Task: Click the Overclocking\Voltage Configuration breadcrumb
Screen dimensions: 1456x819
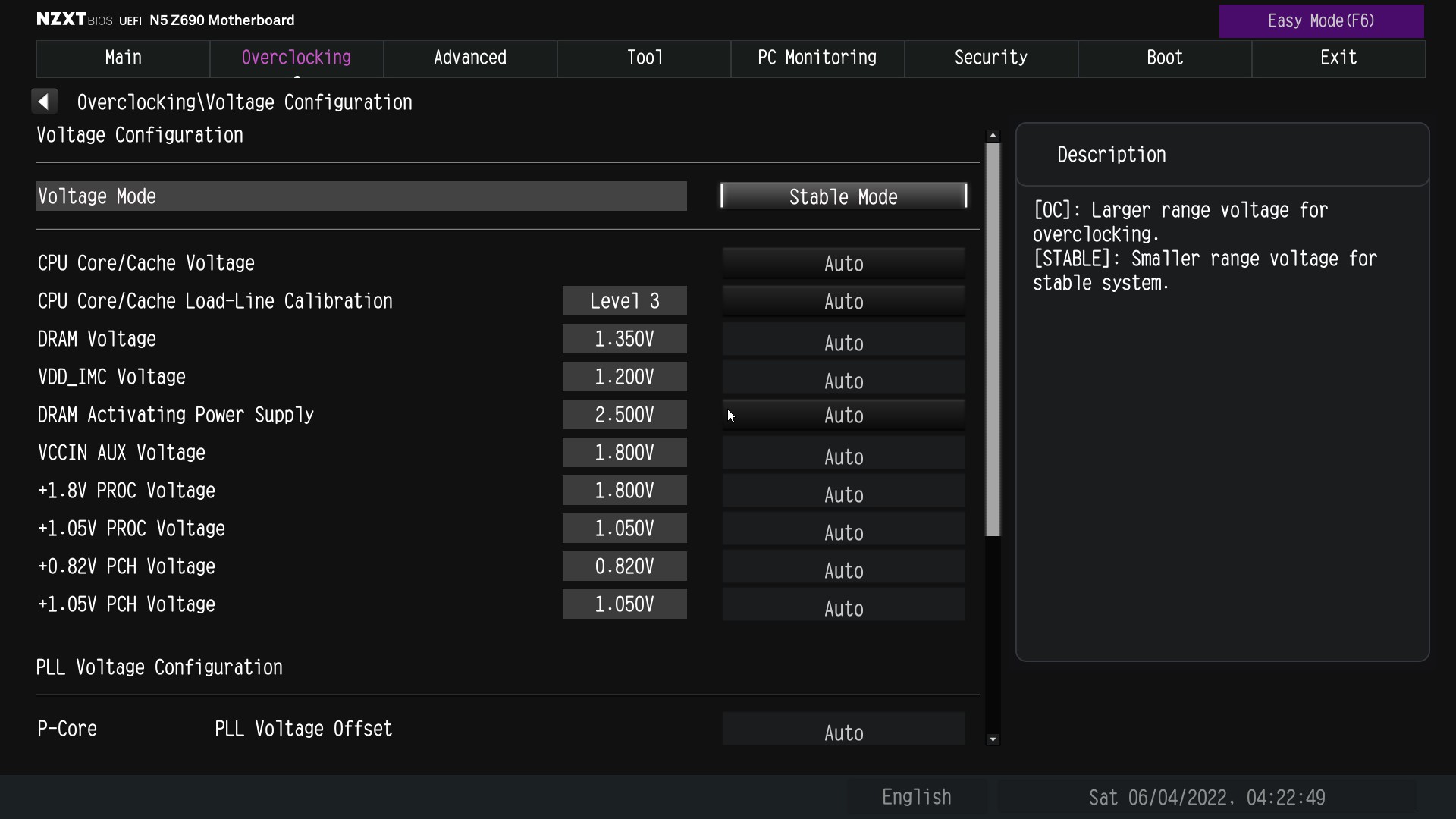Action: click(244, 102)
